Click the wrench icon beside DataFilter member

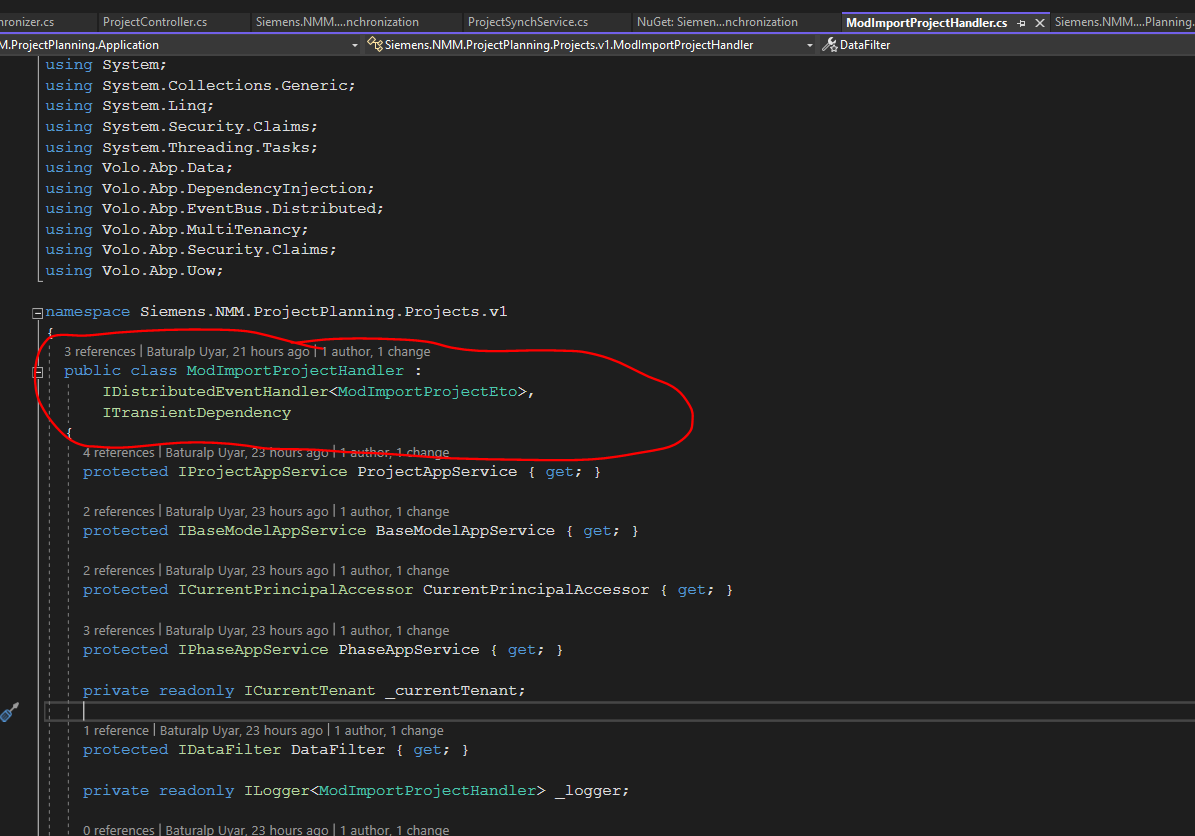[x=829, y=45]
